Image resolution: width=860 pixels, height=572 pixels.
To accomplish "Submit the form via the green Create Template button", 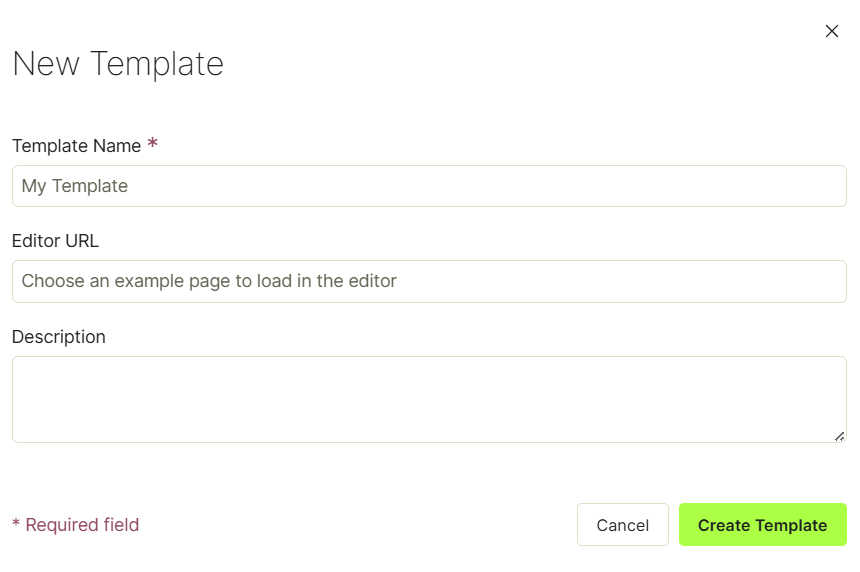I will click(x=762, y=524).
